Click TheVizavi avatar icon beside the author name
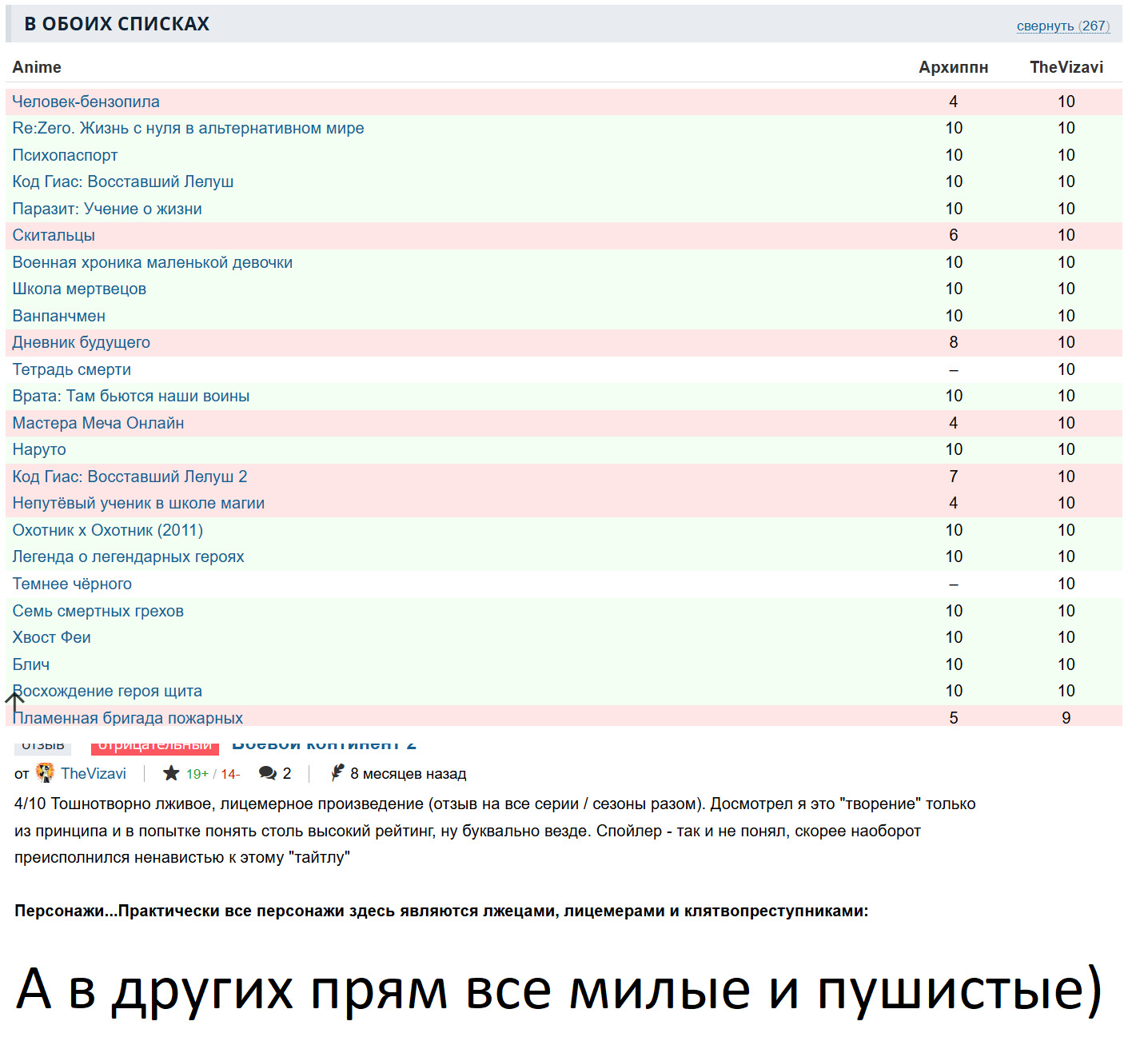Image resolution: width=1148 pixels, height=1041 pixels. point(45,772)
